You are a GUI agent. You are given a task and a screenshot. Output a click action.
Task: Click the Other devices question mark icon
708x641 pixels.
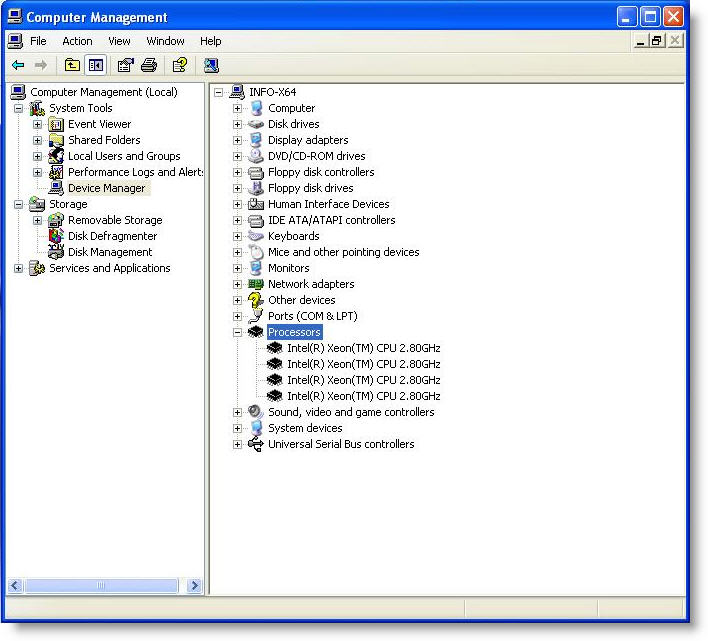(x=256, y=300)
